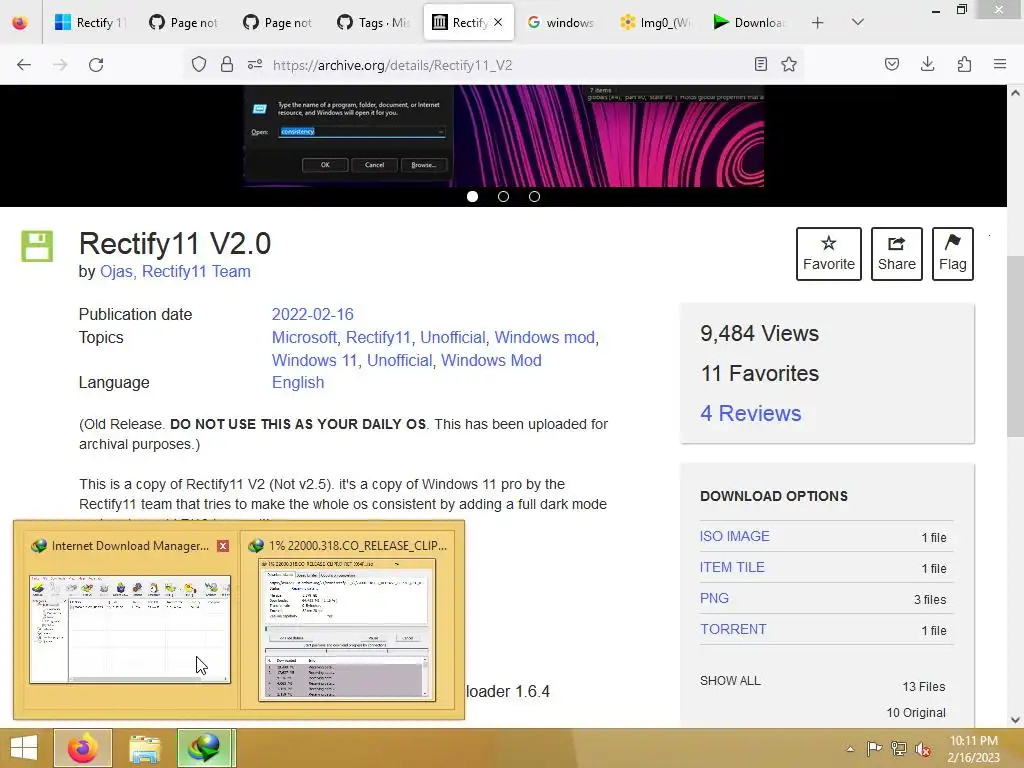
Task: Open the Firefox downloads panel
Action: pos(927,65)
